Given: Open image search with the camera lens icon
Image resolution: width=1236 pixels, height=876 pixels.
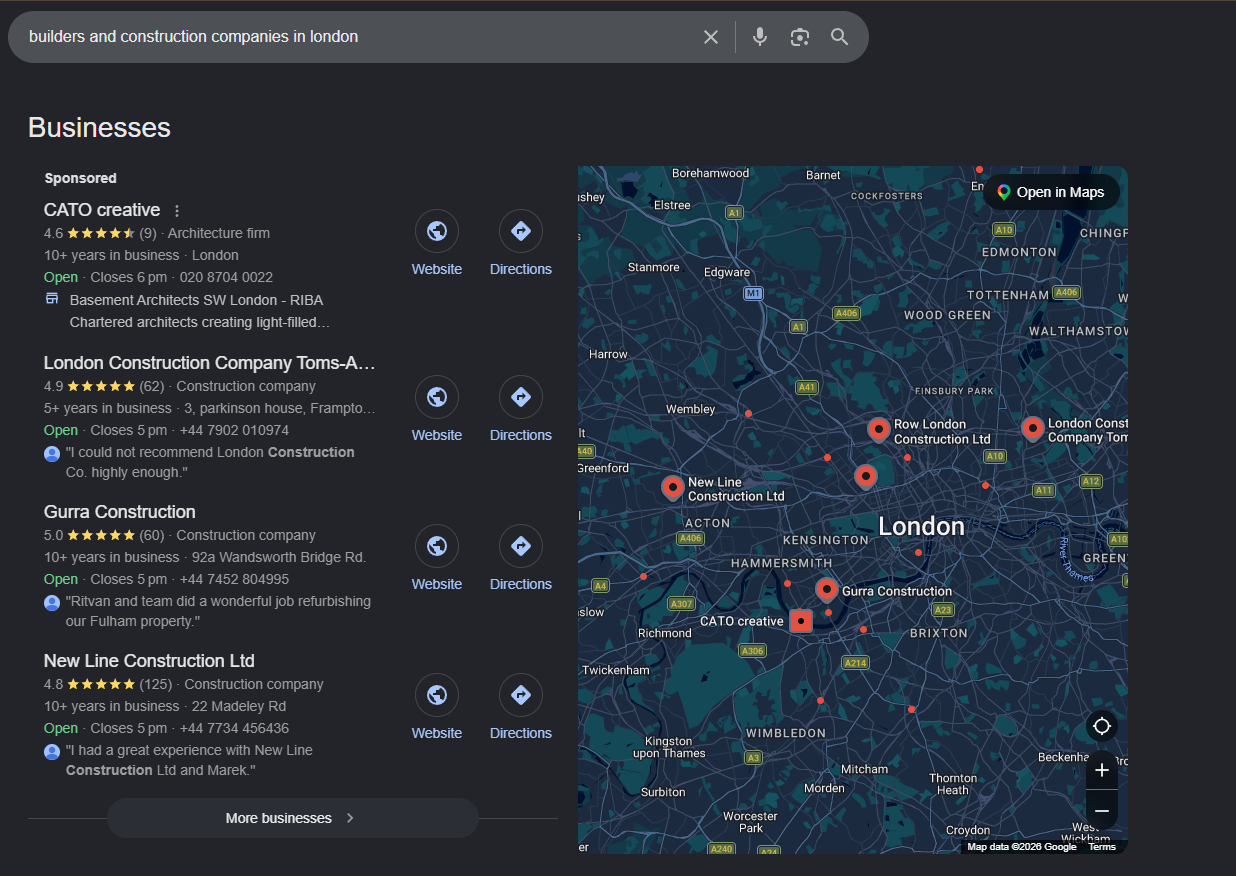Looking at the screenshot, I should tap(799, 37).
